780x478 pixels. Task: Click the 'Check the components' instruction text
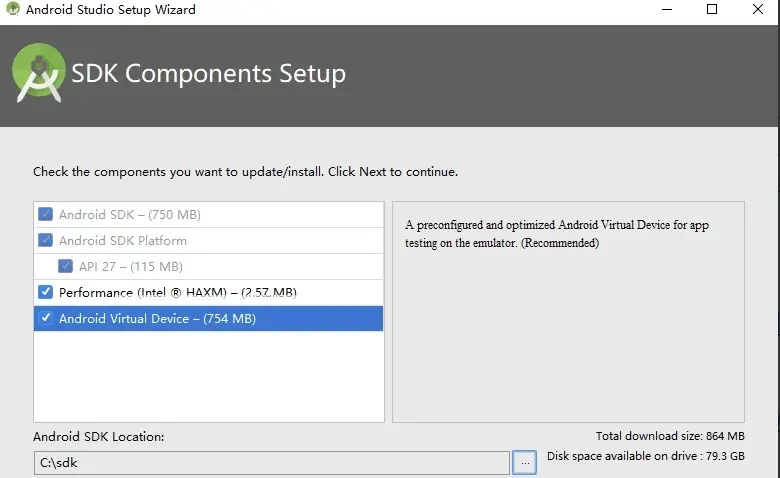pyautogui.click(x=245, y=172)
